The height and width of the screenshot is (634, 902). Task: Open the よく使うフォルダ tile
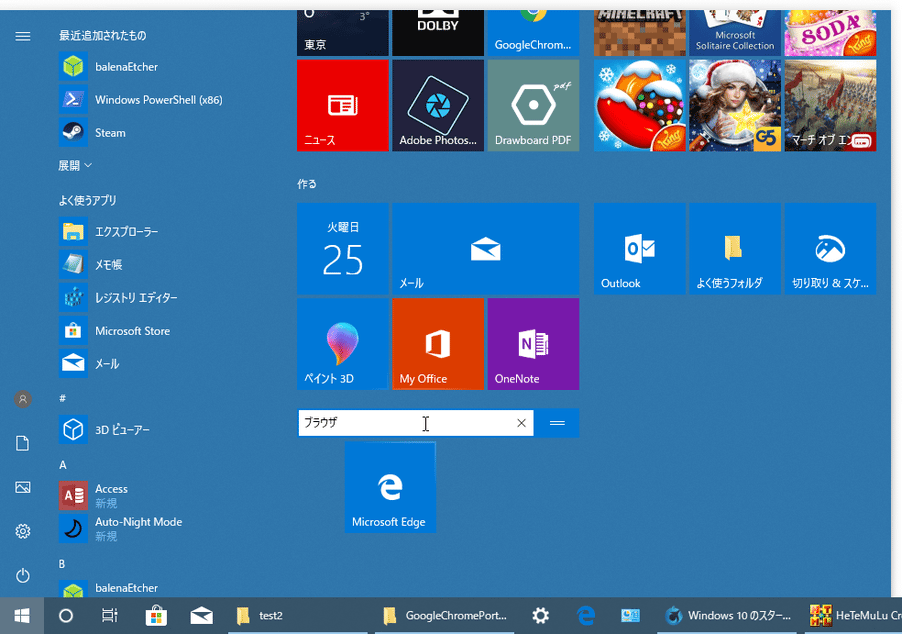tap(735, 249)
